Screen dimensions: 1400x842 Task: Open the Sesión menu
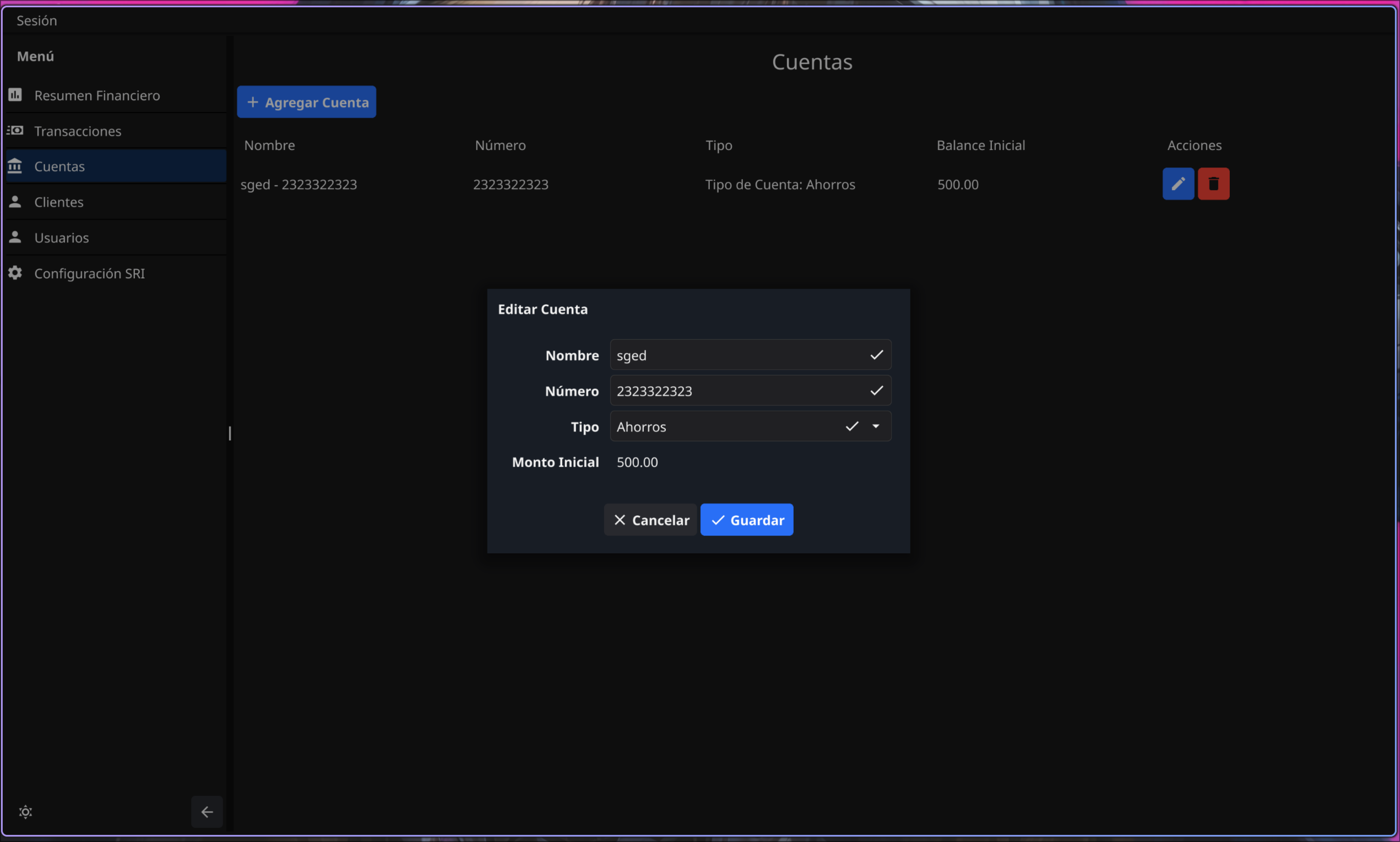(x=37, y=20)
